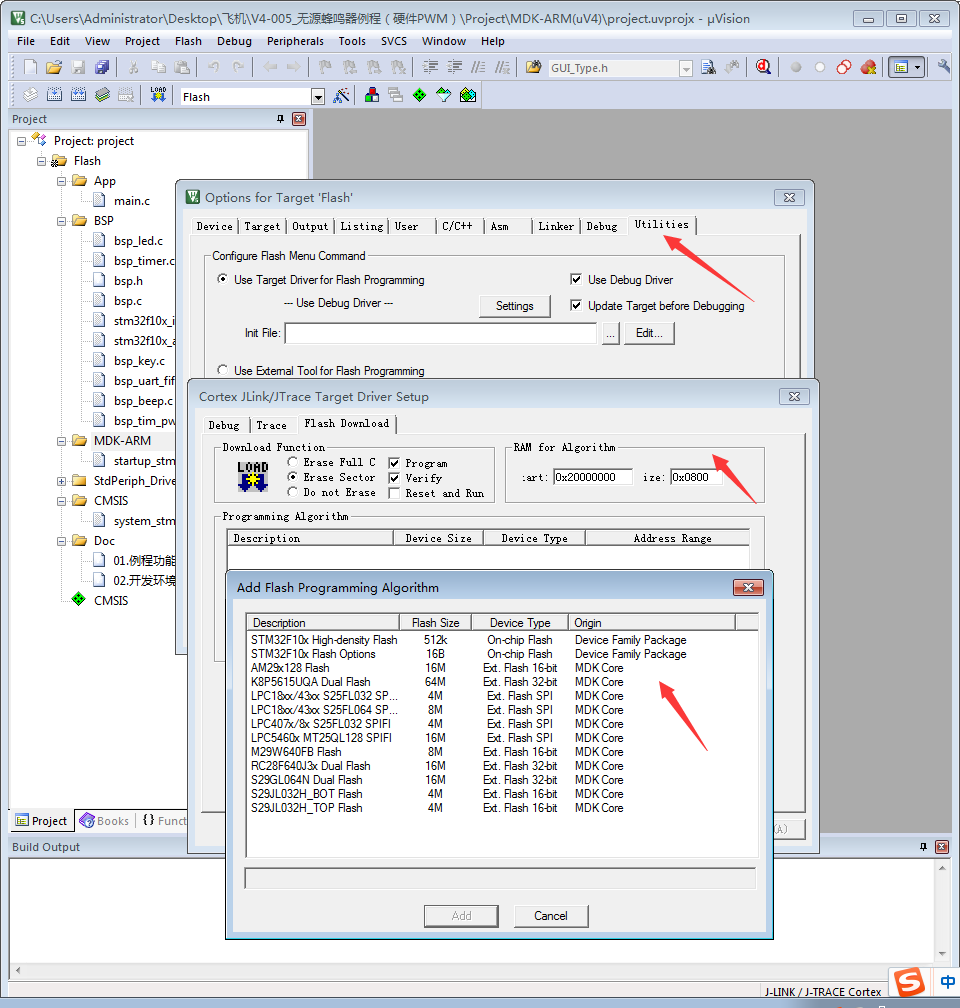960x1008 pixels.
Task: Uncheck the Verify checkbox
Action: click(x=394, y=478)
